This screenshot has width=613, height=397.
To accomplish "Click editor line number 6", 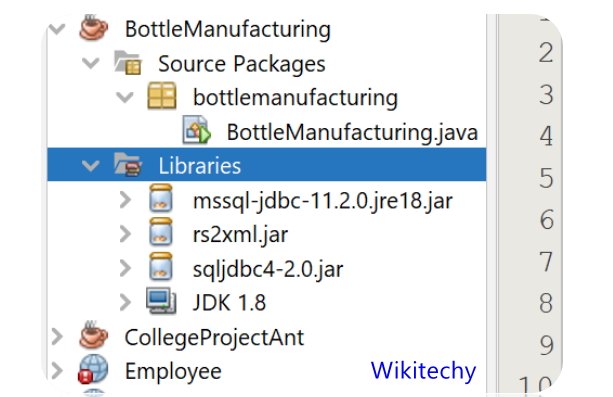I will (x=547, y=219).
